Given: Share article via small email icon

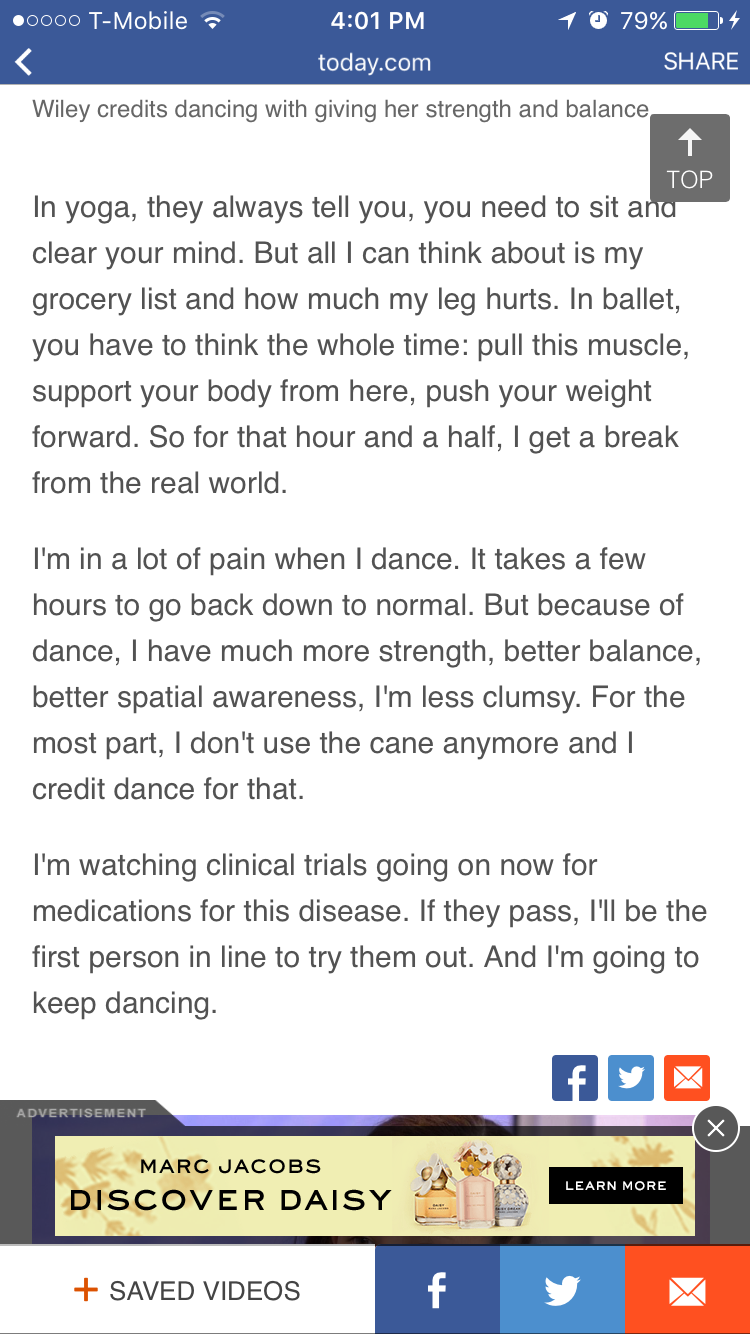Looking at the screenshot, I should pyautogui.click(x=687, y=1078).
